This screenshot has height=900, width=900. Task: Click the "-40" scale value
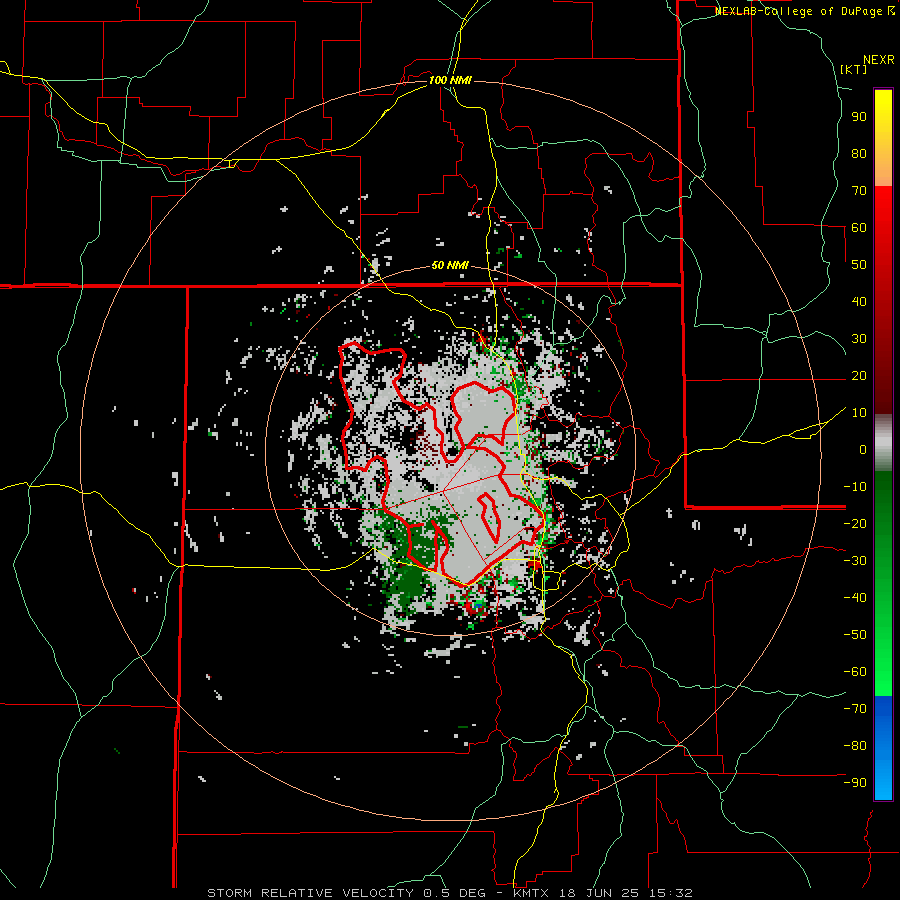click(855, 598)
